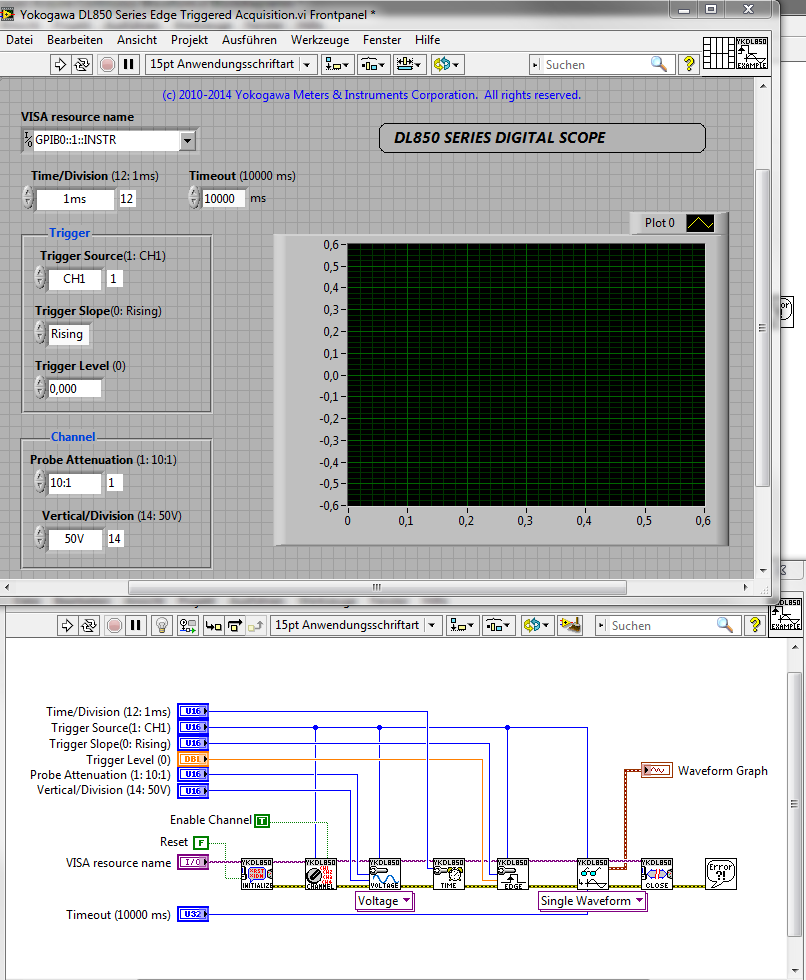Viewport: 806px width, 980px height.
Task: Open block diagram Reorder menu
Action: click(537, 625)
